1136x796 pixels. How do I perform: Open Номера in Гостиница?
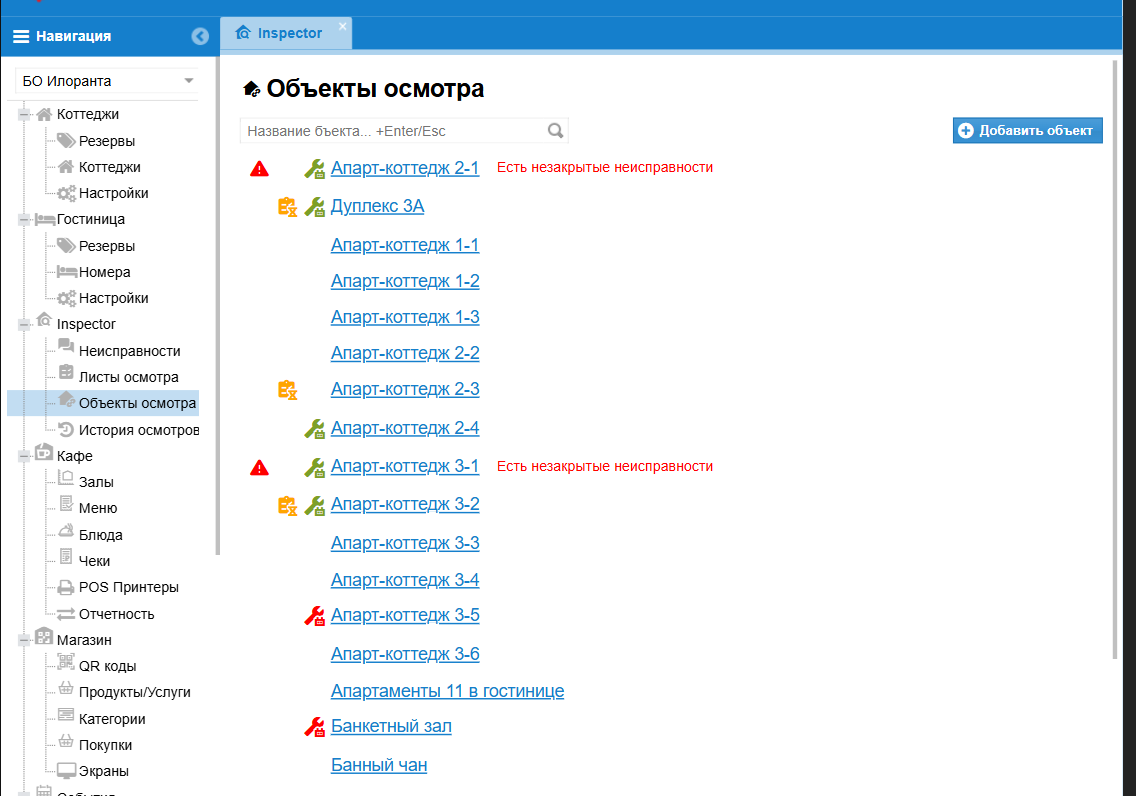pos(104,272)
